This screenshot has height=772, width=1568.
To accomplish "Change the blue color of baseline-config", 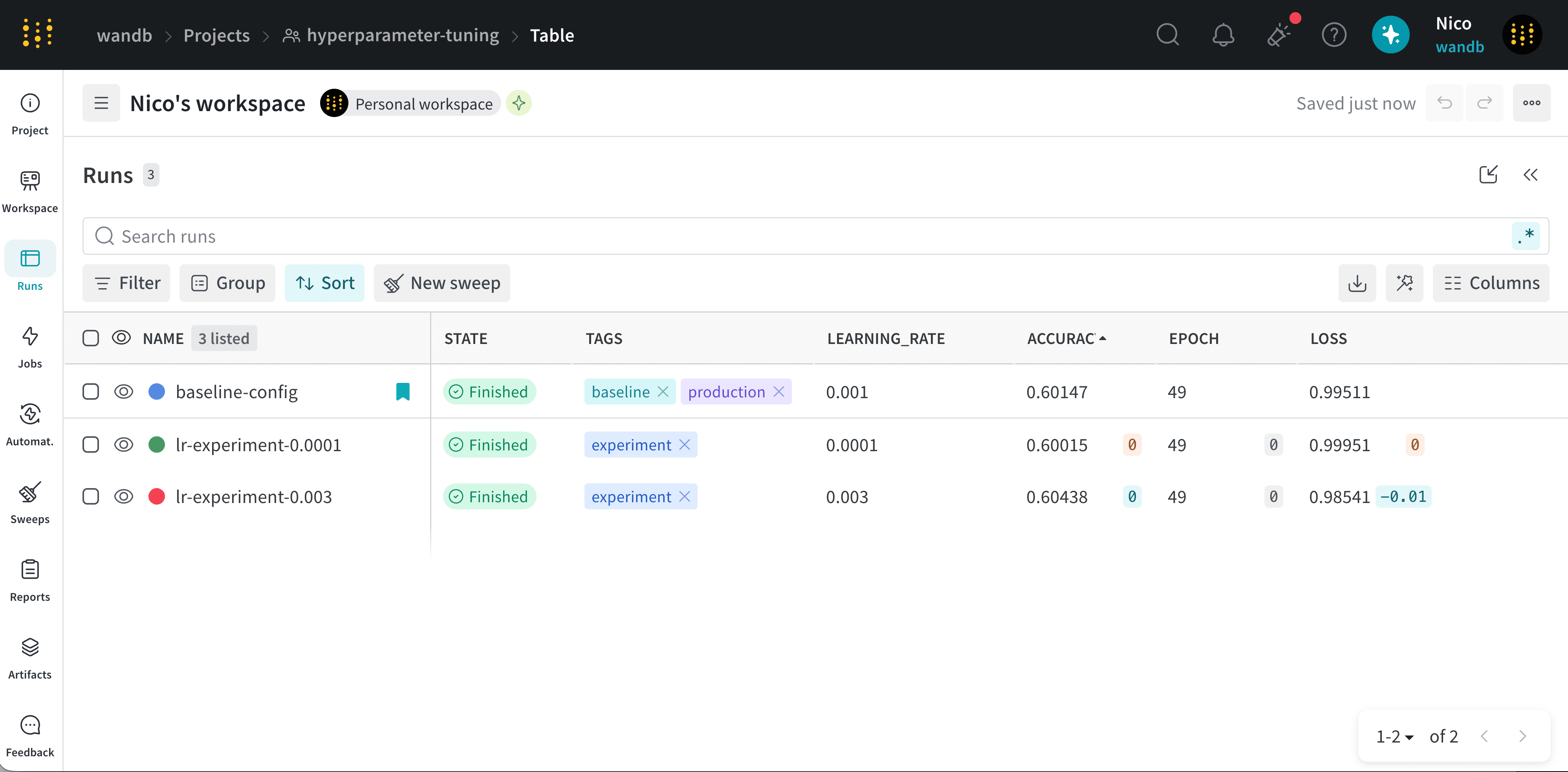I will click(x=156, y=392).
